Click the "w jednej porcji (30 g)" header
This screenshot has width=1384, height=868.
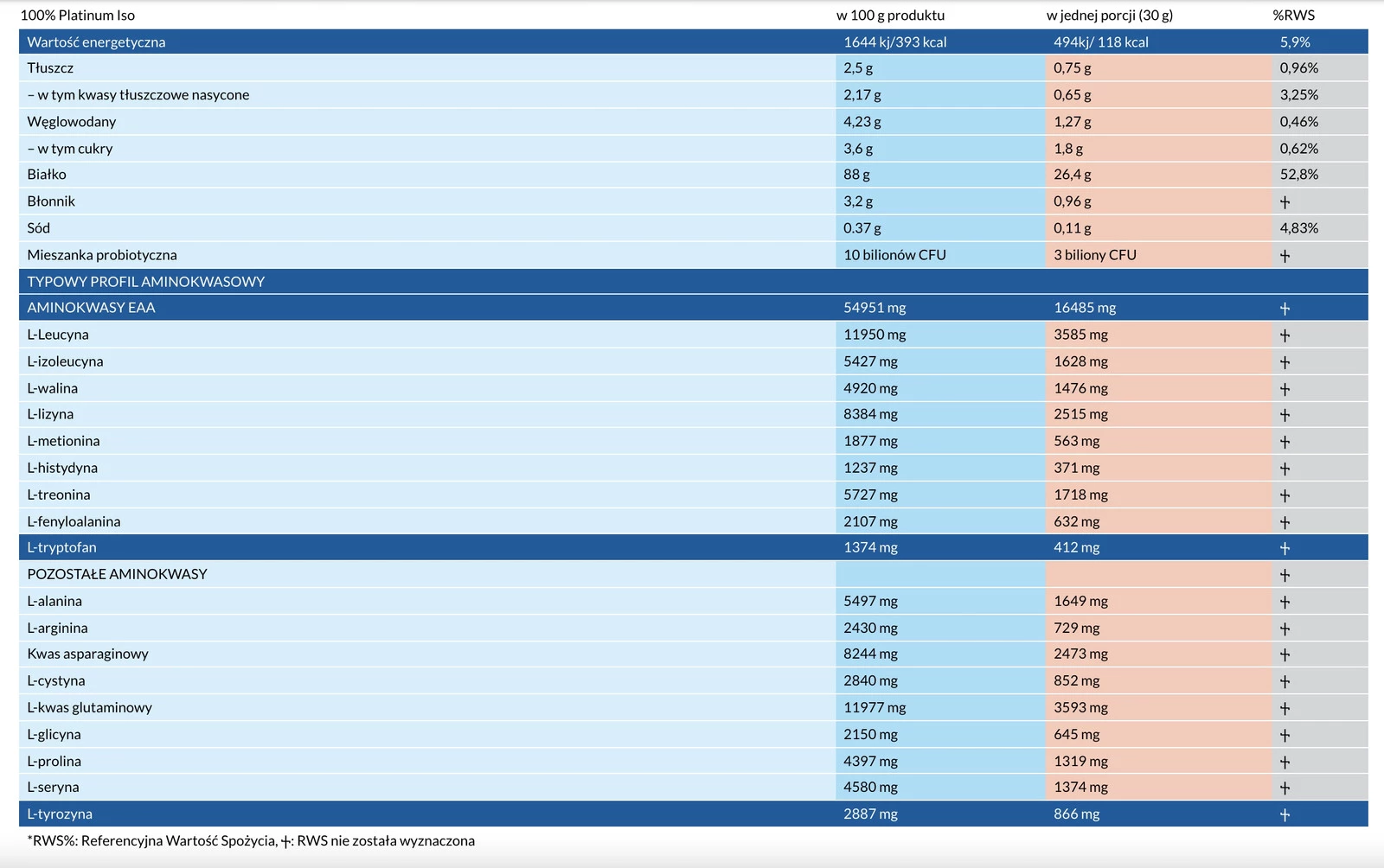[1109, 16]
